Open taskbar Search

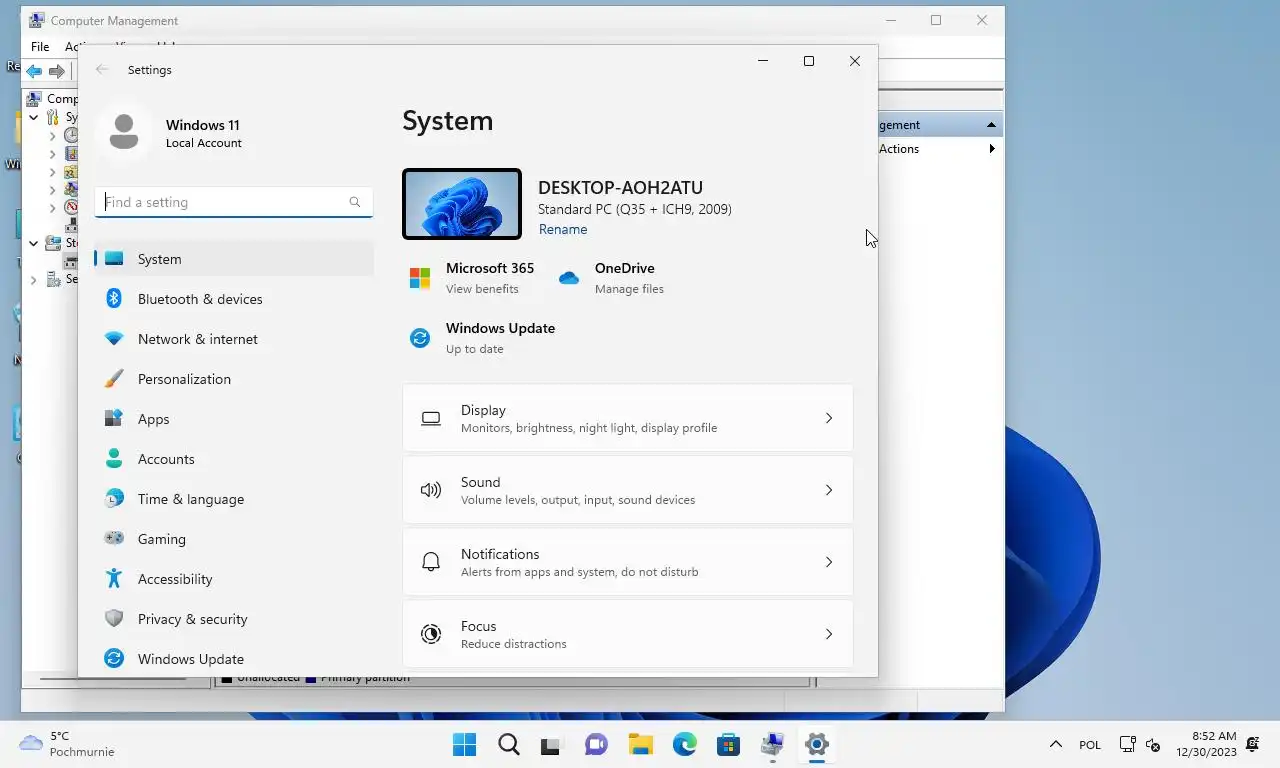[509, 745]
